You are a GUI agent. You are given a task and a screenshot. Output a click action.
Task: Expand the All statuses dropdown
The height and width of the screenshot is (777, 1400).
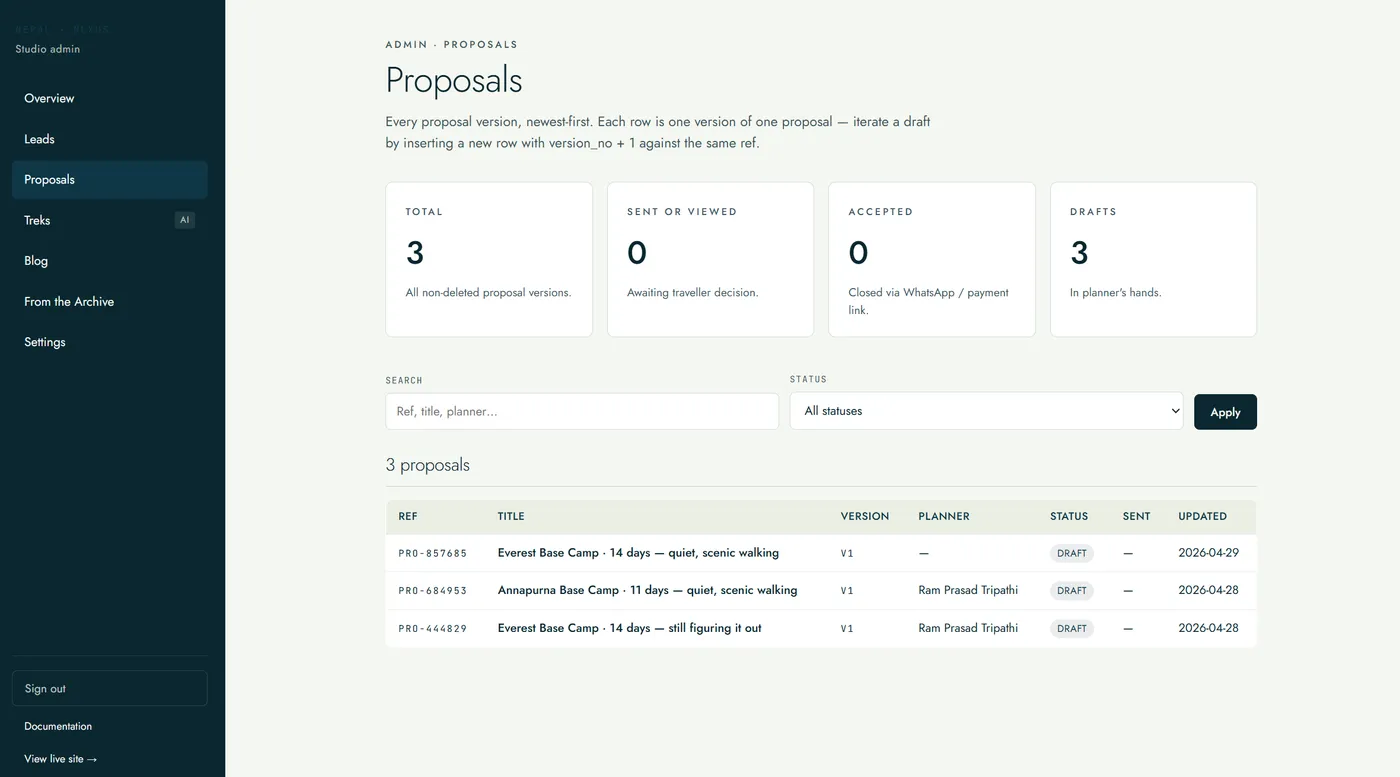986,411
